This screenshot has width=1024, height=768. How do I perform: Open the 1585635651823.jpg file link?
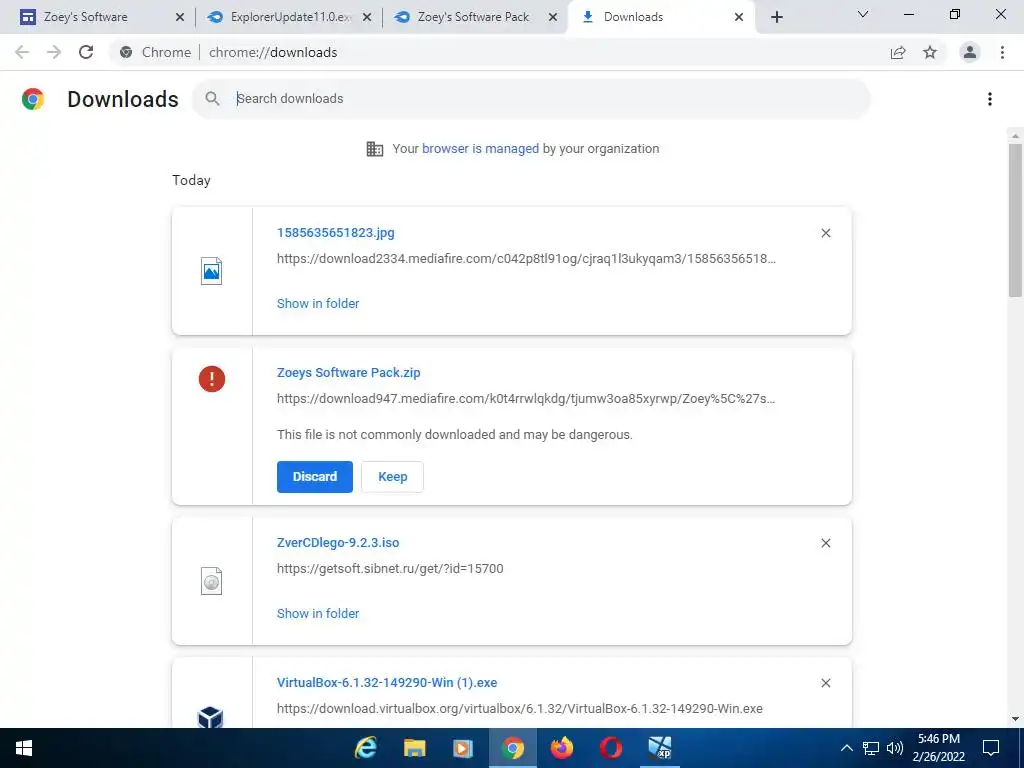pos(336,233)
